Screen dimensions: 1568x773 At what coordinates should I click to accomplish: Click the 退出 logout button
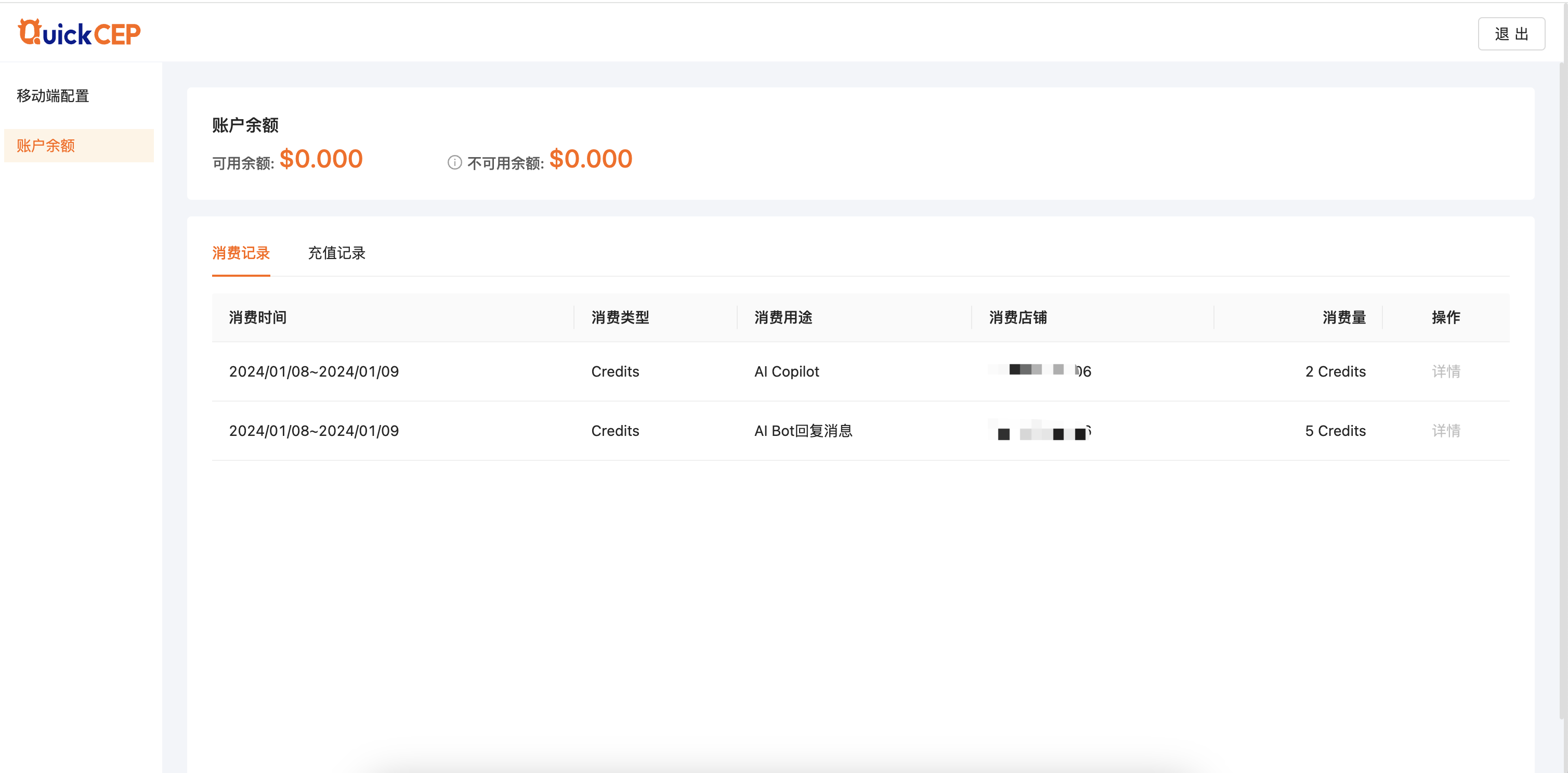(x=1511, y=34)
